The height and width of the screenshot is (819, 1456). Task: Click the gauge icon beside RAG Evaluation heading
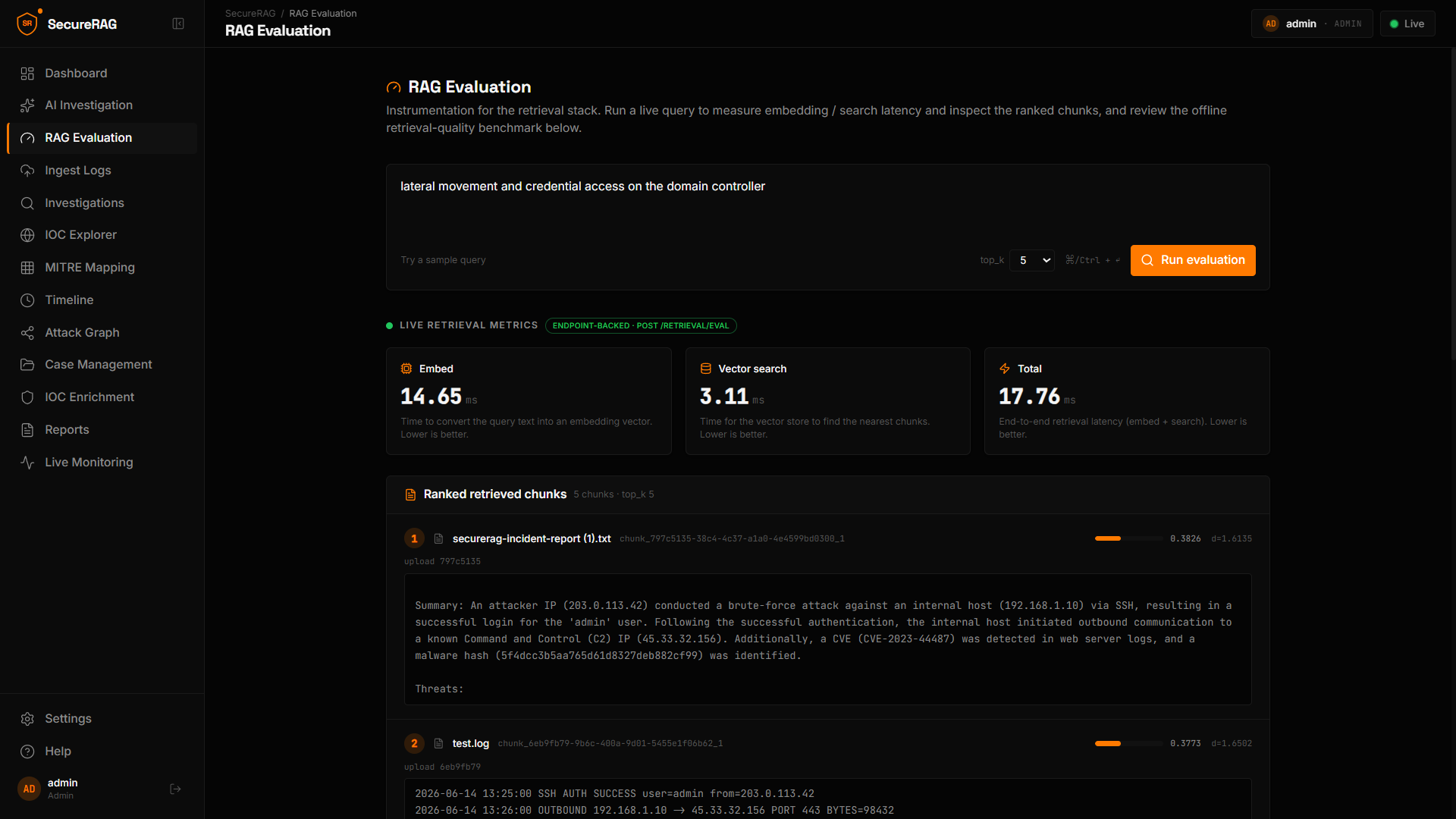394,87
